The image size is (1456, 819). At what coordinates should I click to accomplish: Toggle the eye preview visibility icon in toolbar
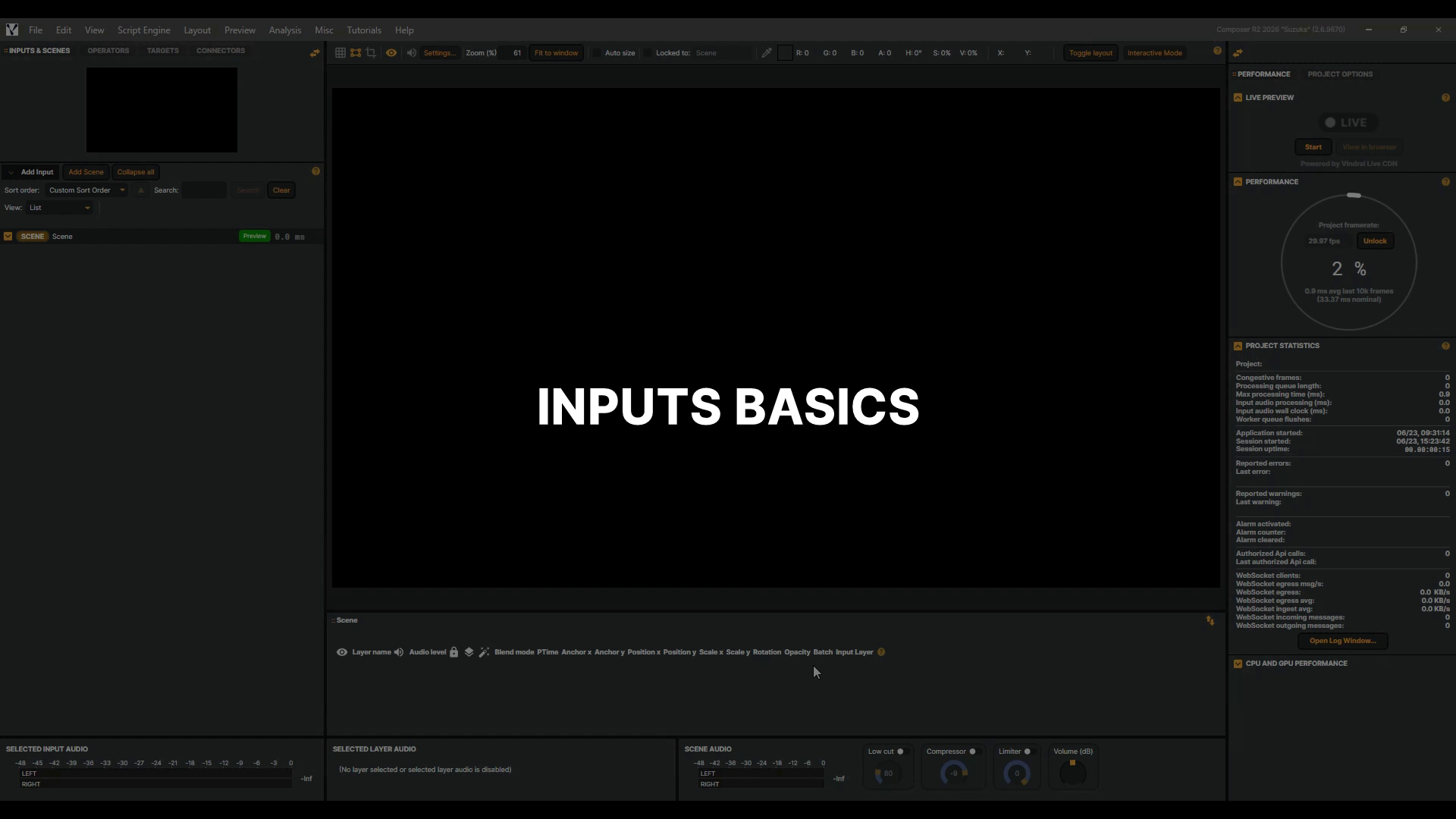click(x=391, y=53)
